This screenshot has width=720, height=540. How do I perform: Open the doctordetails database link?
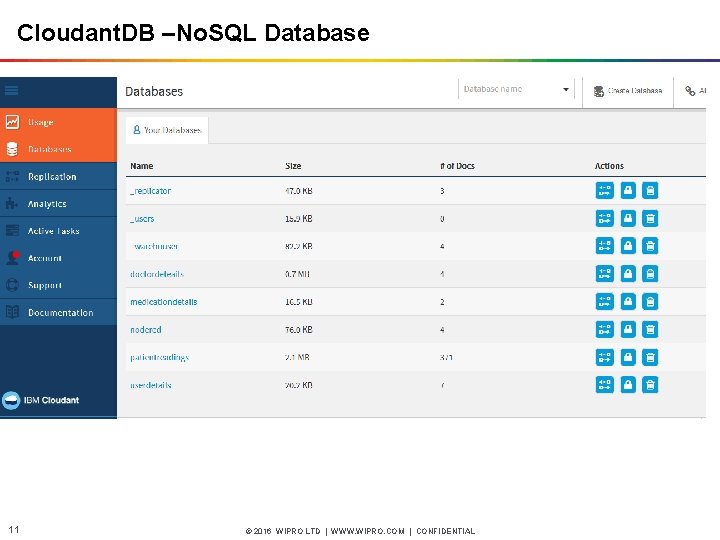pos(157,274)
